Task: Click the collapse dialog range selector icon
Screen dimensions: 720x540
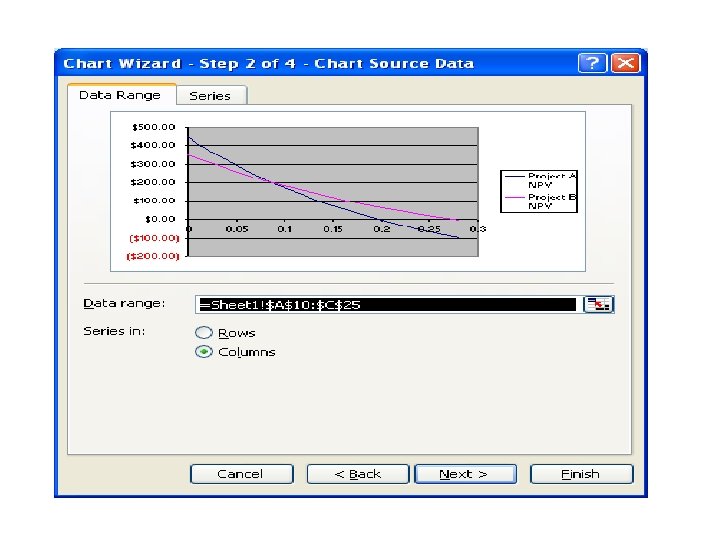Action: [x=598, y=304]
